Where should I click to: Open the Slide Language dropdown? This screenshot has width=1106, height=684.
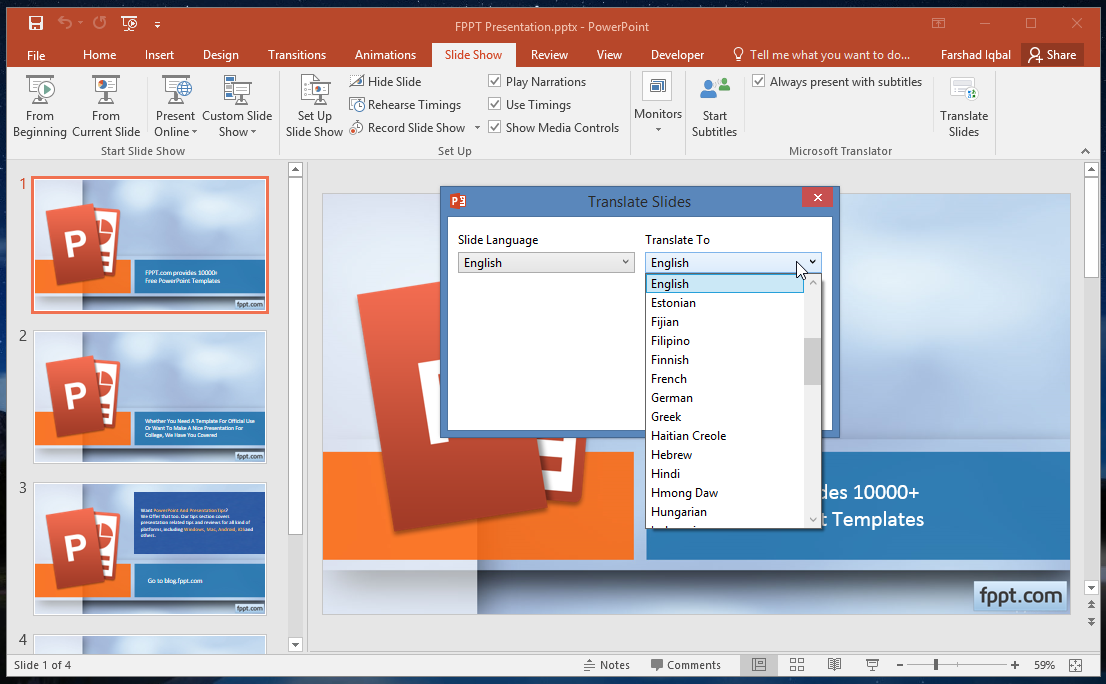tap(546, 263)
